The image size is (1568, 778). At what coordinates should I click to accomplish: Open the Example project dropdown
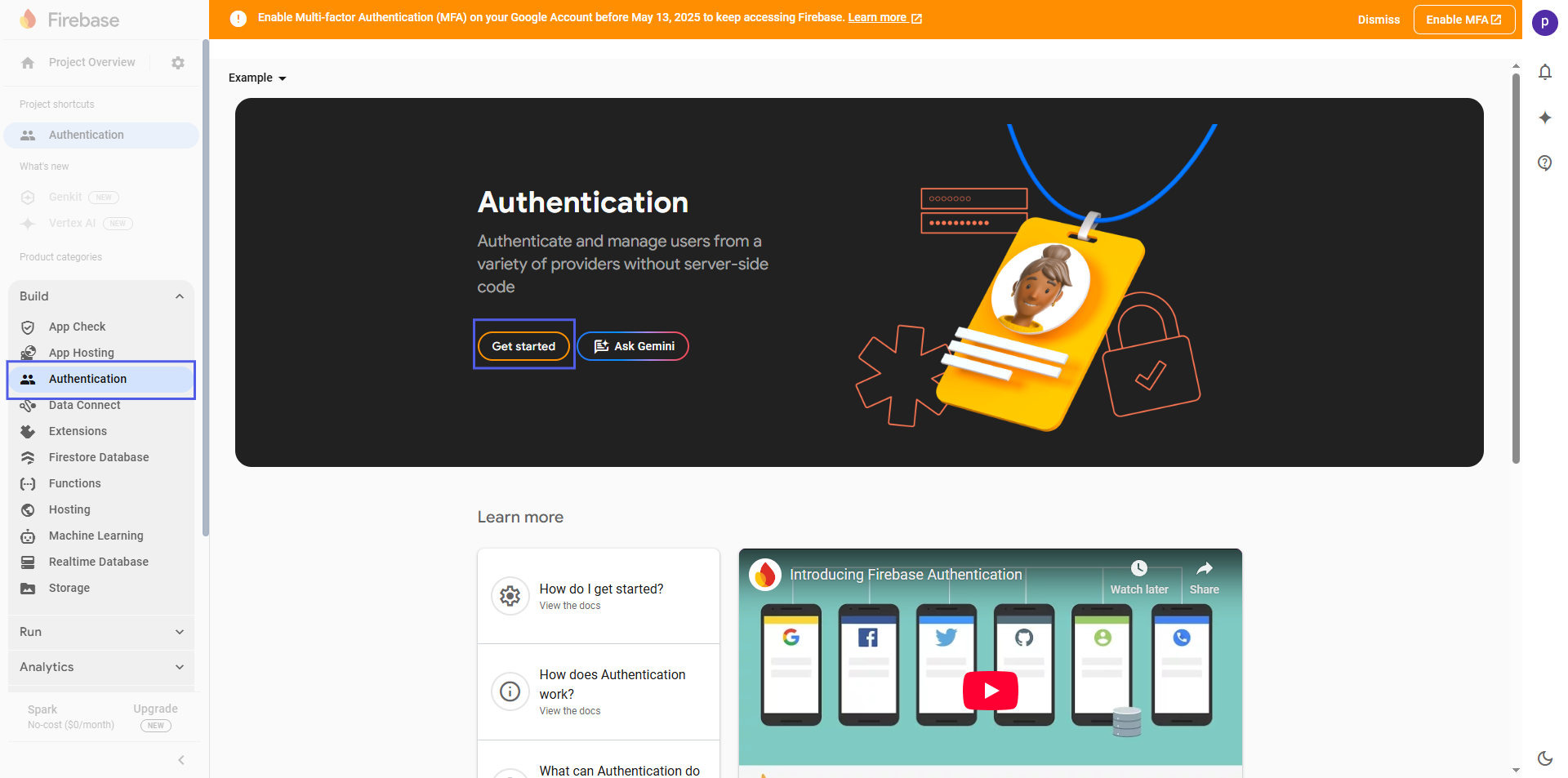click(257, 78)
